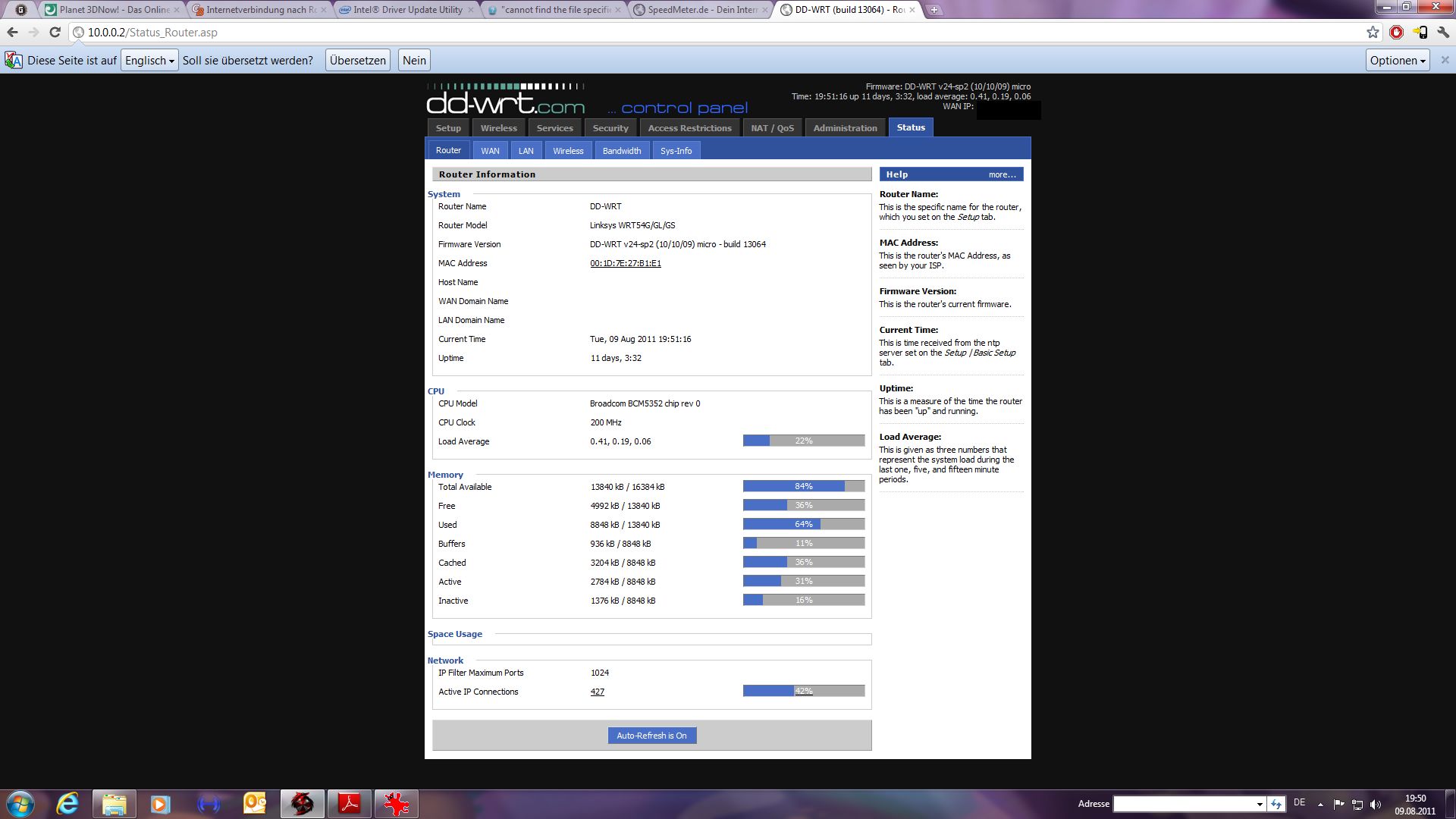Toggle the Auto-Refresh is On button
This screenshot has width=1456, height=819.
(x=651, y=736)
